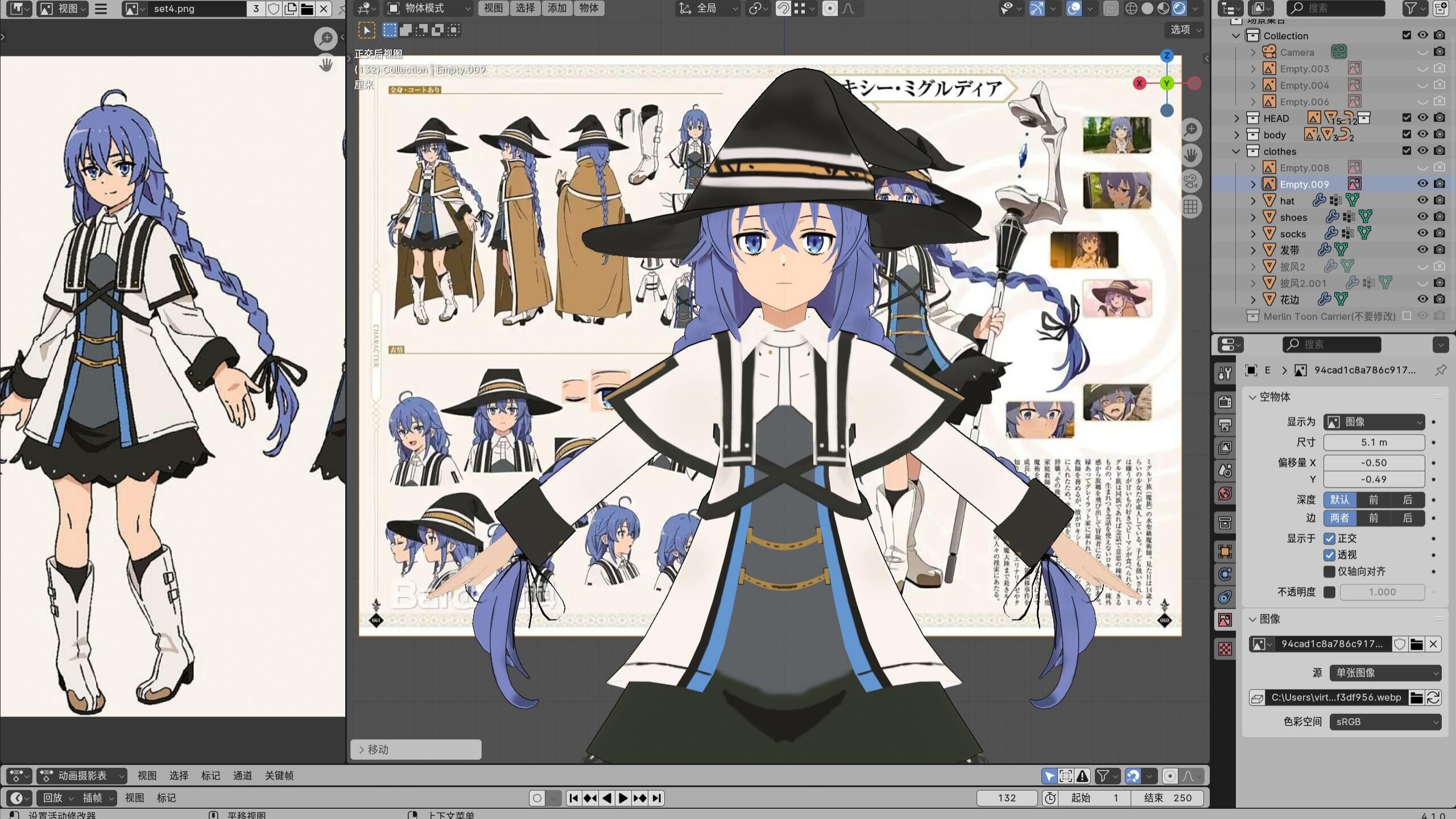
Task: Open the View Layer properties tab
Action: [x=1225, y=448]
